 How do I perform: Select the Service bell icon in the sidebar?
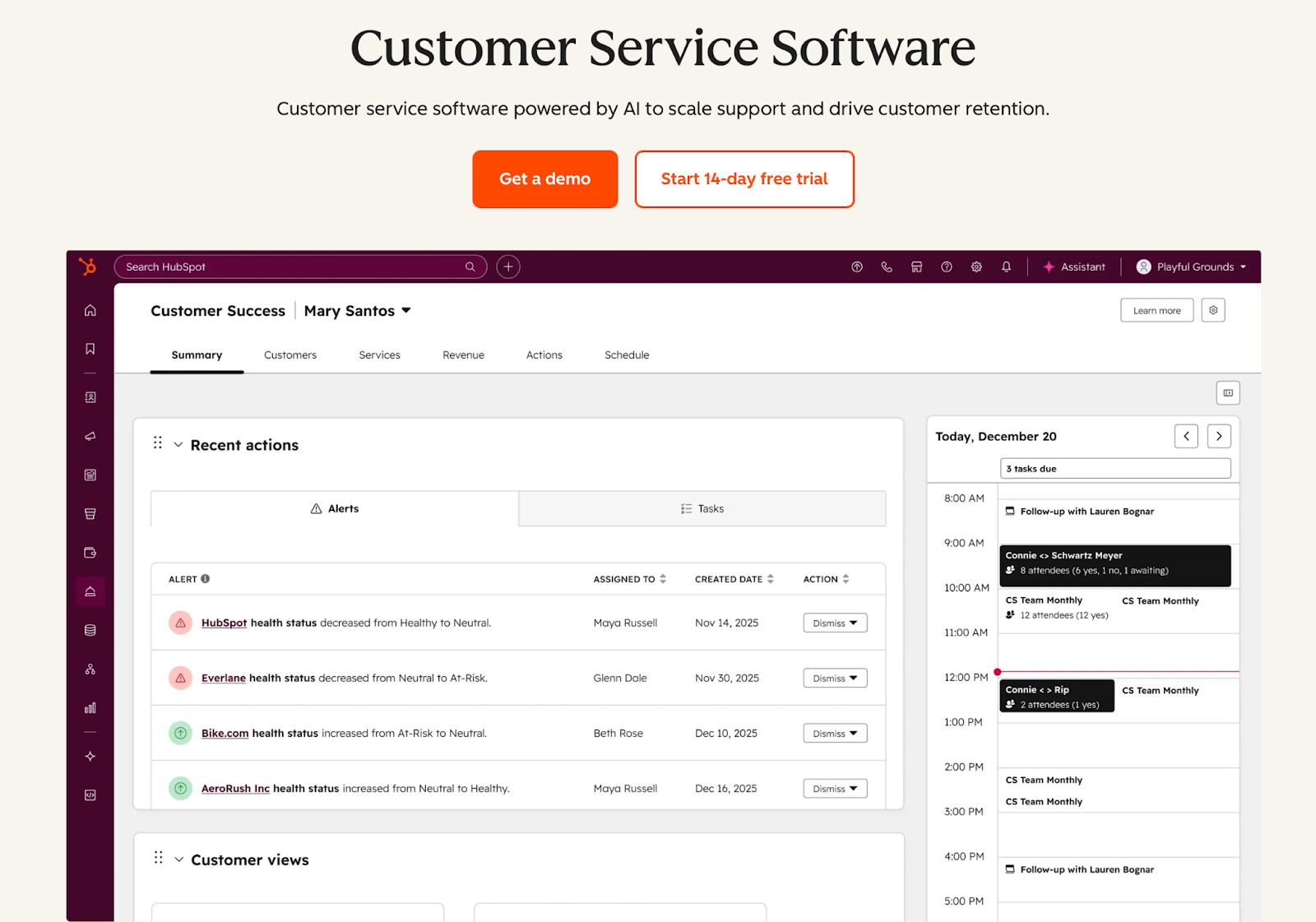click(x=90, y=591)
